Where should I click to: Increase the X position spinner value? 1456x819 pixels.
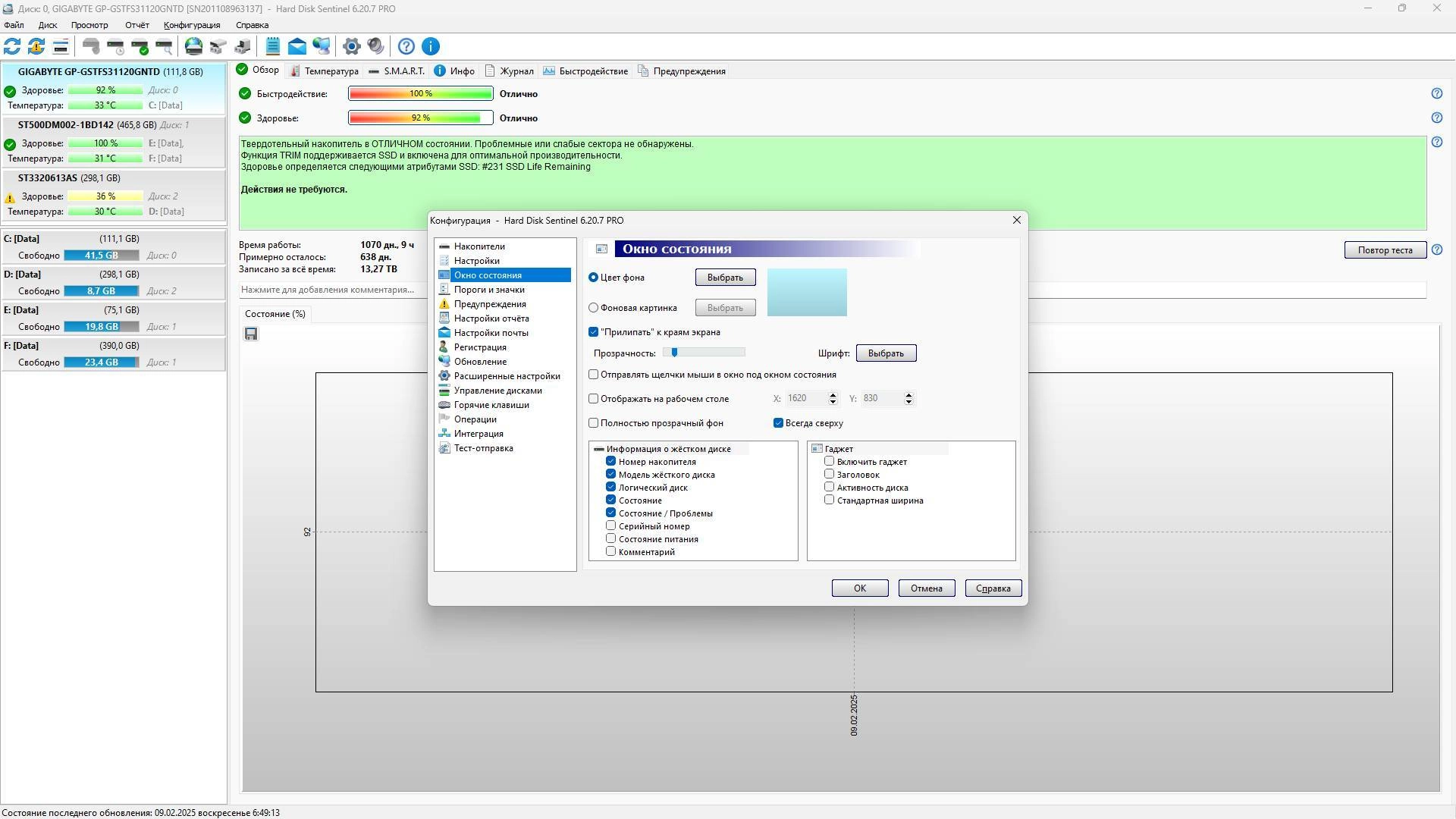(833, 395)
